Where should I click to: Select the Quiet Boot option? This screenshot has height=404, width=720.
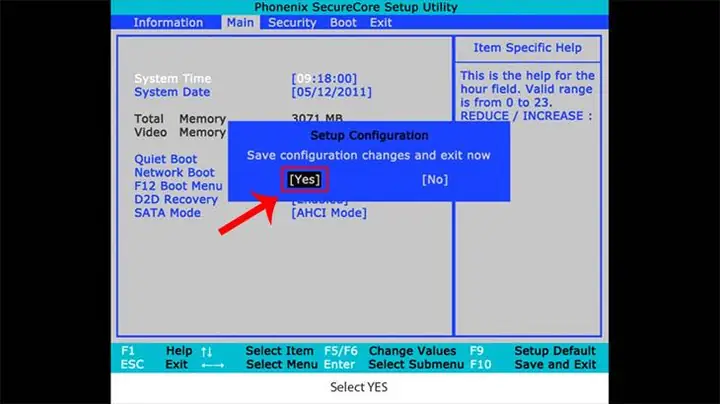pos(165,159)
